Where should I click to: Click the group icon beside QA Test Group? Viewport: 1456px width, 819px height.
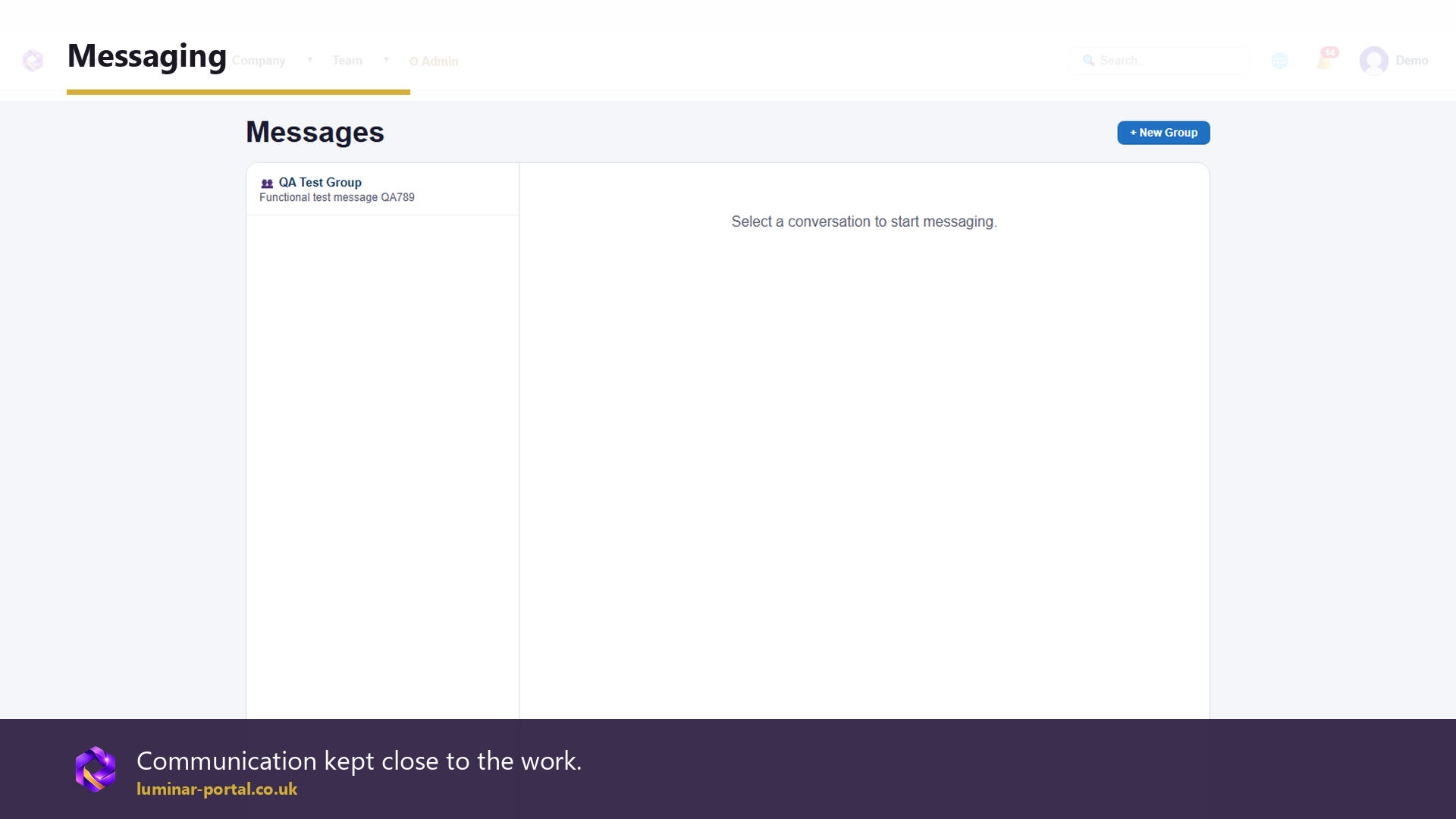point(267,184)
